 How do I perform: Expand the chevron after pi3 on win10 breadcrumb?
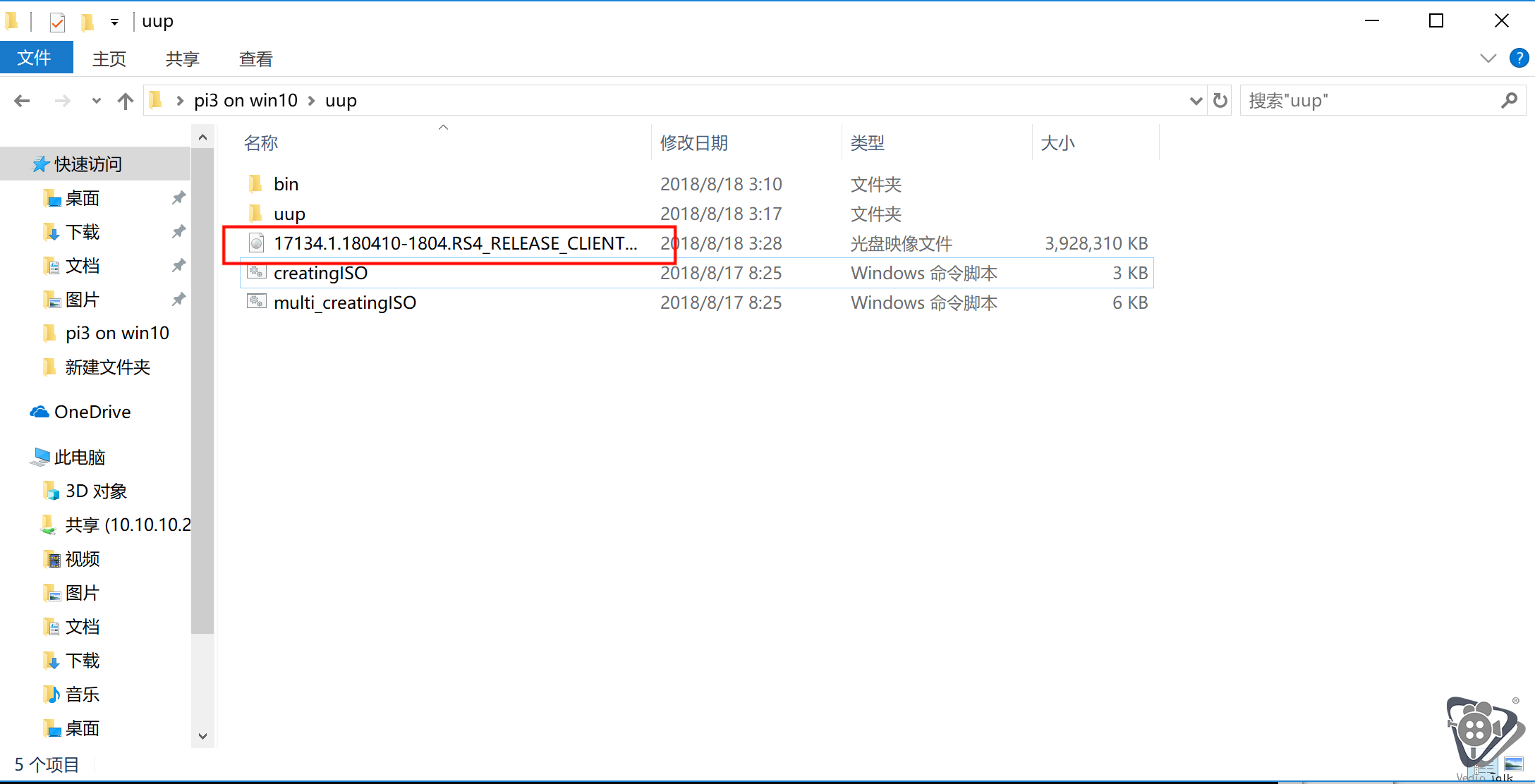click(x=311, y=101)
